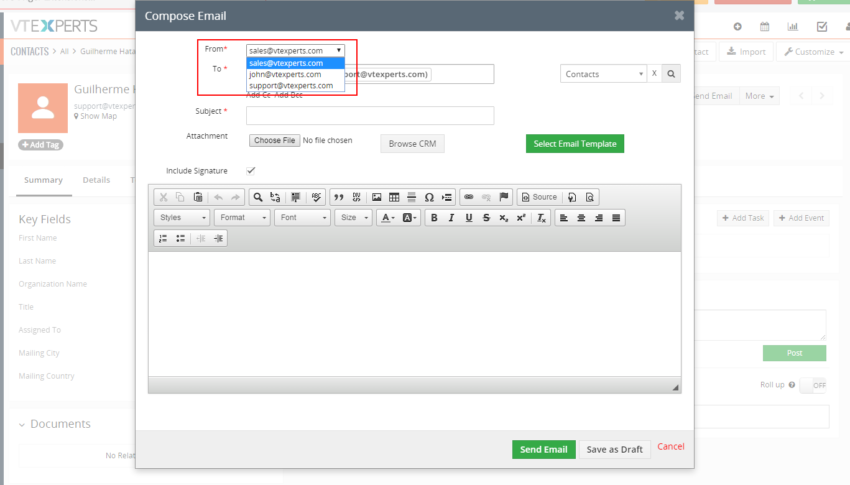The width and height of the screenshot is (850, 485).
Task: Click in the Subject field
Action: tap(370, 115)
